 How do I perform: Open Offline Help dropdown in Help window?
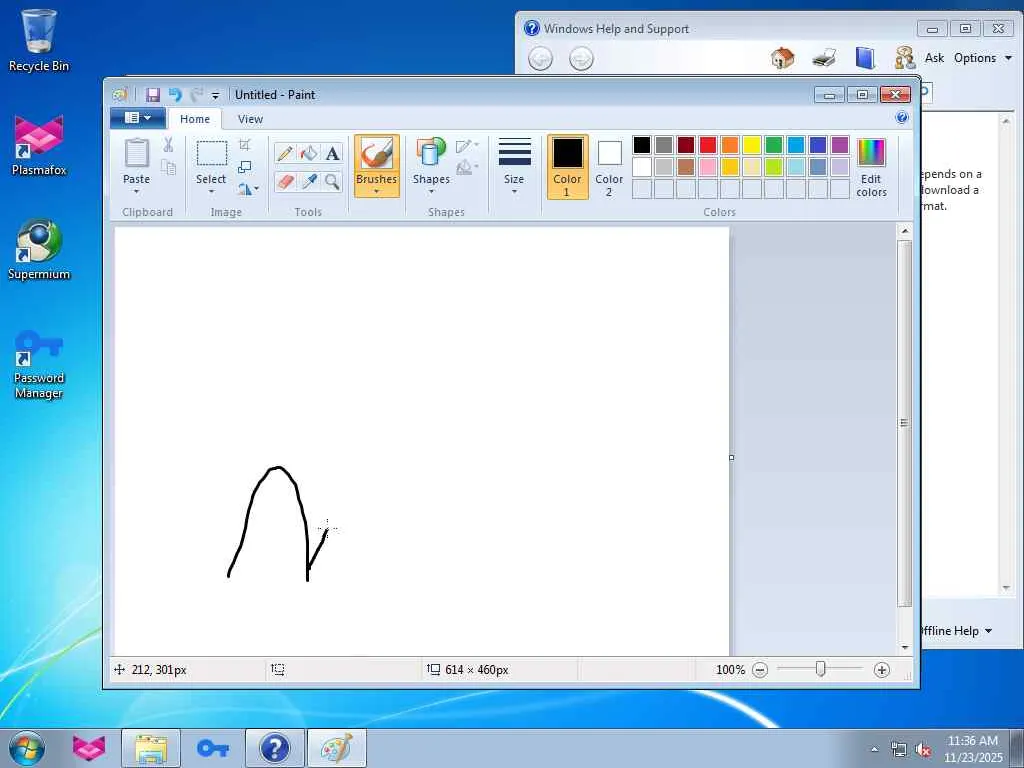point(955,631)
